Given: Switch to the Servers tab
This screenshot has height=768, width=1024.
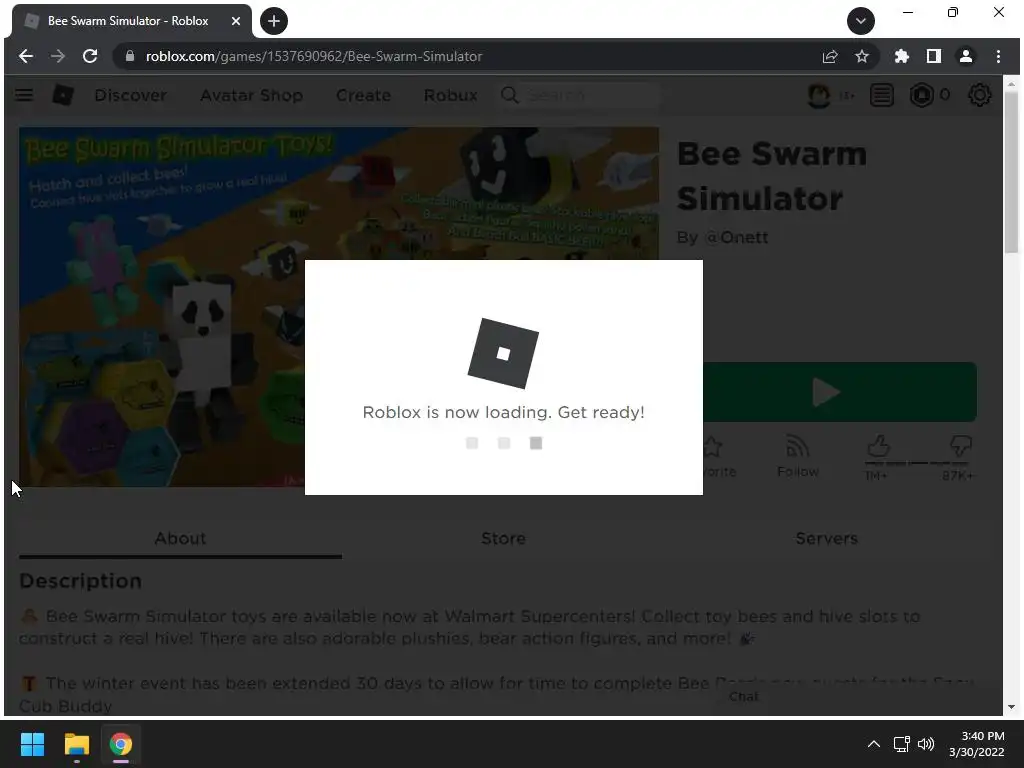Looking at the screenshot, I should point(826,539).
